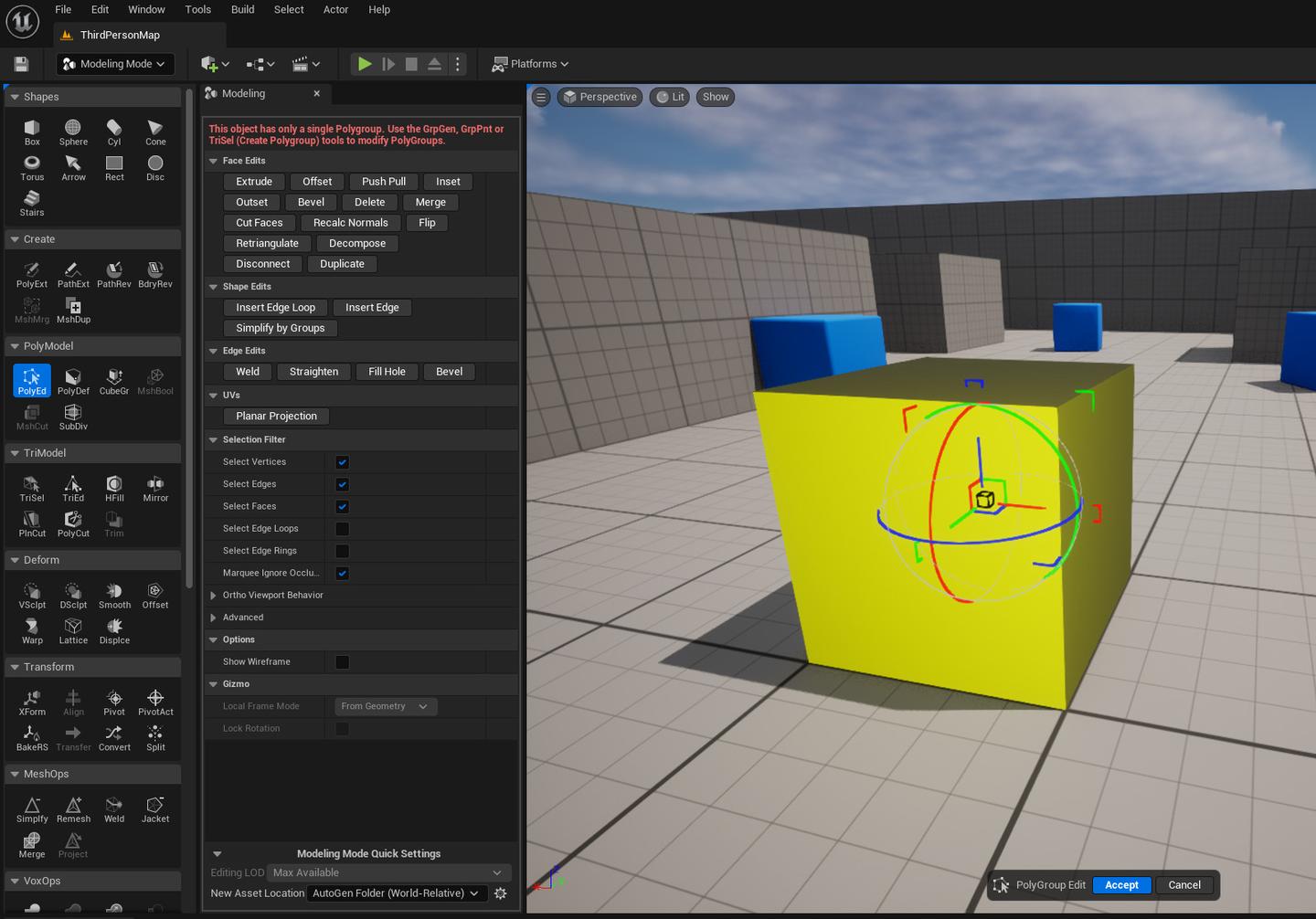The image size is (1316, 919).
Task: Choose the Pivot transform tool
Action: click(x=114, y=702)
